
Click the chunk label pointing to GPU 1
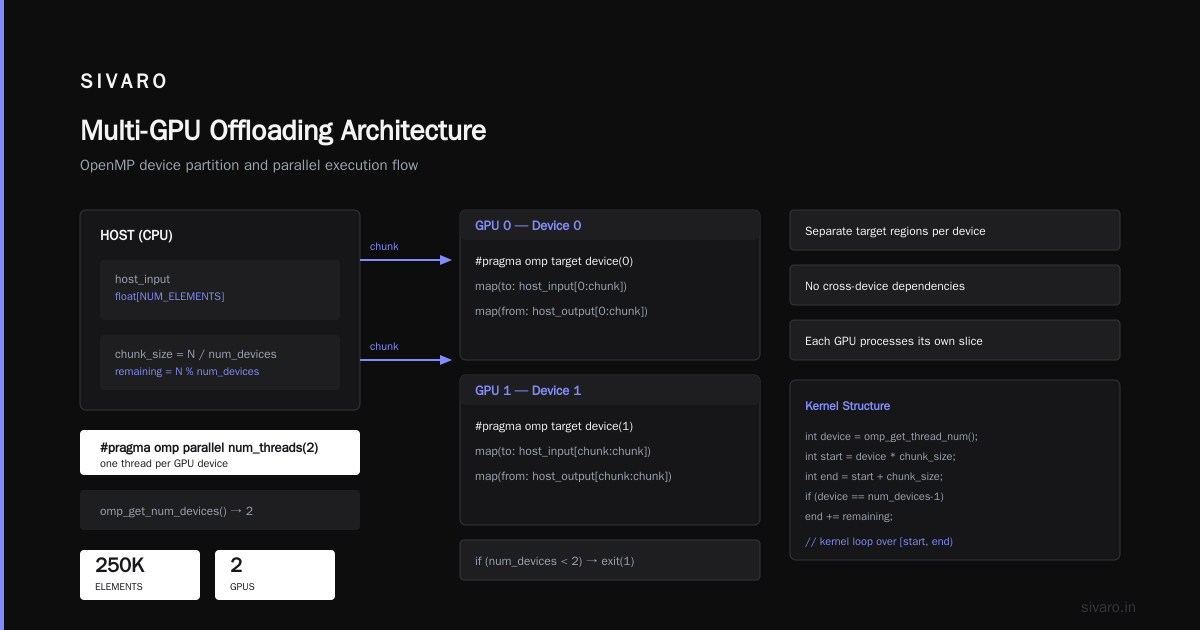point(384,346)
